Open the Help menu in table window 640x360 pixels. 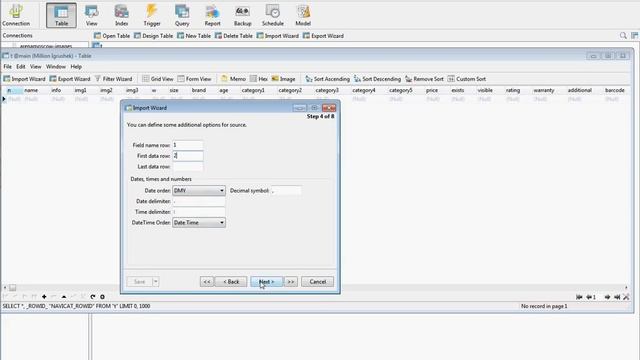pos(76,67)
